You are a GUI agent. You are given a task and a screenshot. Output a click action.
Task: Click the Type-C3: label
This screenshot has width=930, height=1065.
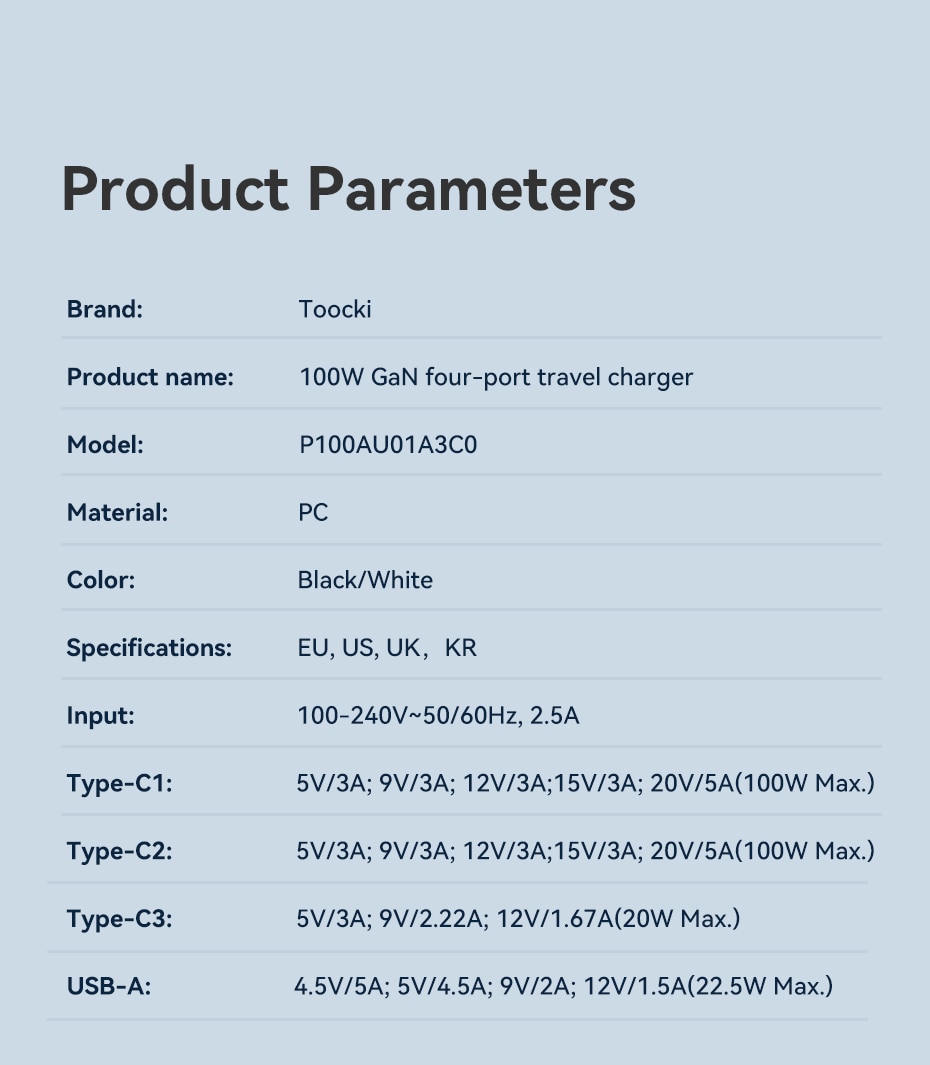coord(119,919)
